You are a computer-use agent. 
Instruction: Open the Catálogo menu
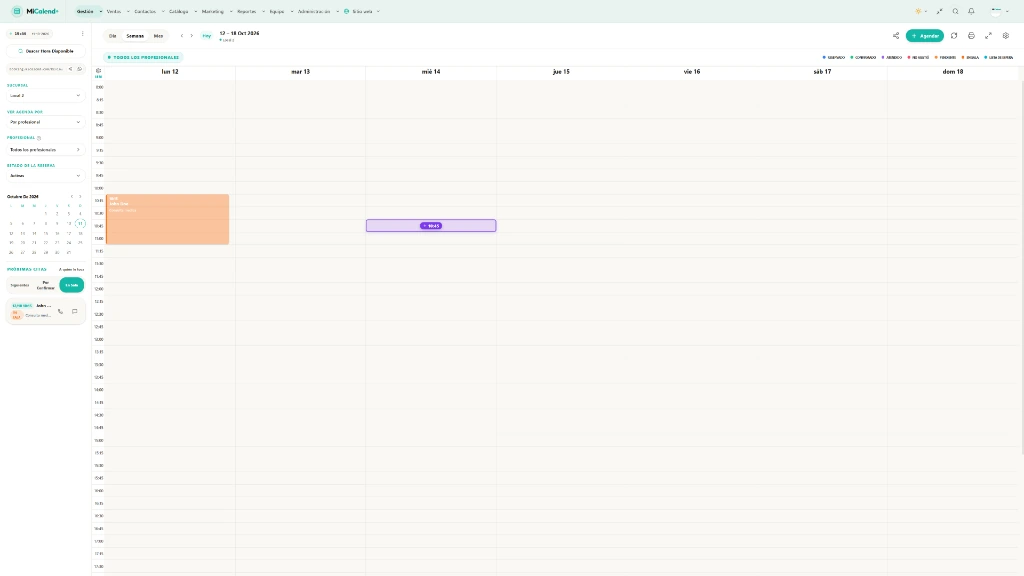click(182, 11)
